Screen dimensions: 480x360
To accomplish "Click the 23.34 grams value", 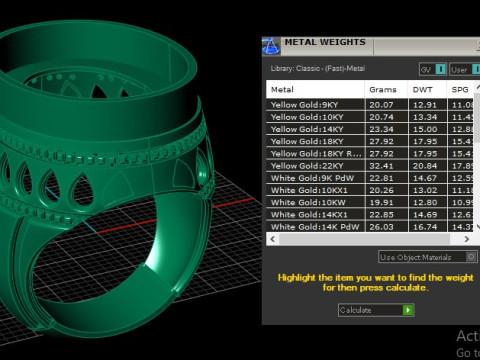I will coord(381,129).
